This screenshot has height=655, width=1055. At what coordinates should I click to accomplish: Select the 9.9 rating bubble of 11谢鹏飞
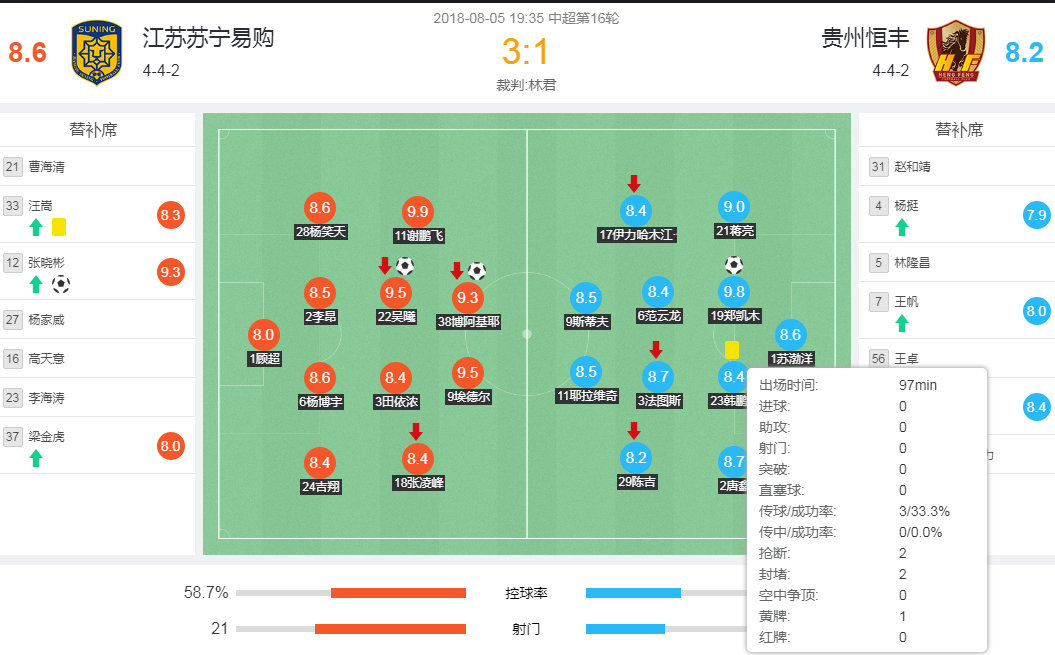click(418, 212)
